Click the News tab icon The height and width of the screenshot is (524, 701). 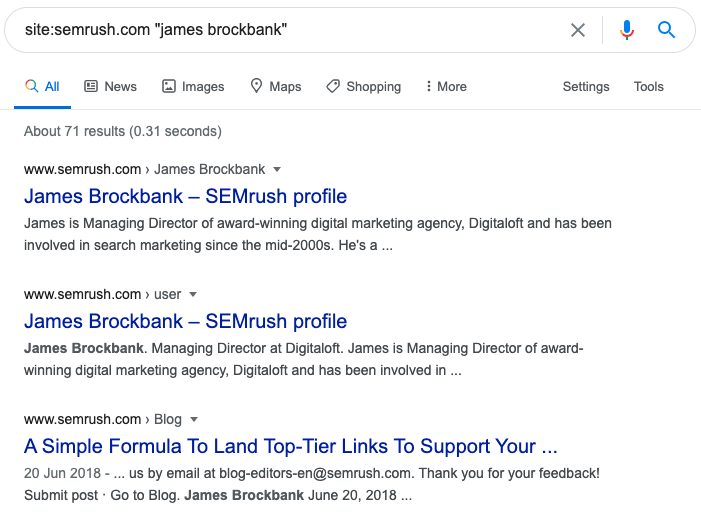tap(91, 87)
